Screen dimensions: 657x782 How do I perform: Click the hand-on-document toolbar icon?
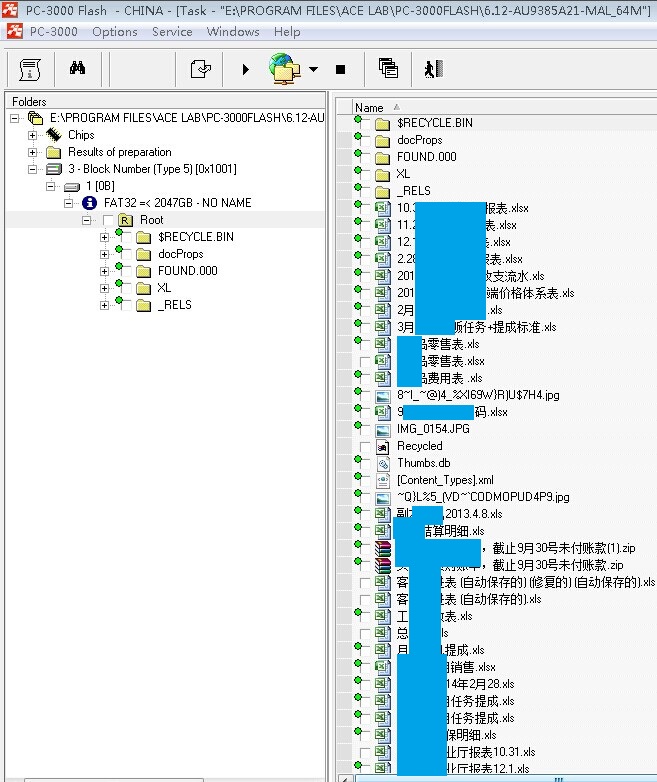click(x=201, y=69)
